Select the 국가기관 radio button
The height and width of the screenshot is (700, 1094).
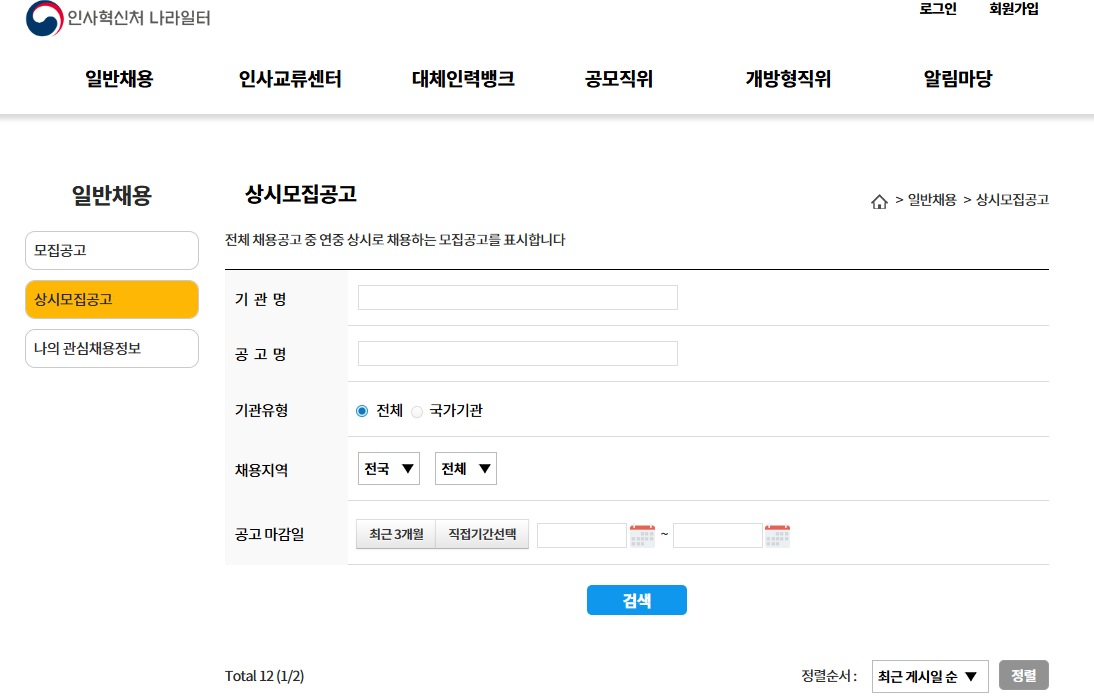416,410
